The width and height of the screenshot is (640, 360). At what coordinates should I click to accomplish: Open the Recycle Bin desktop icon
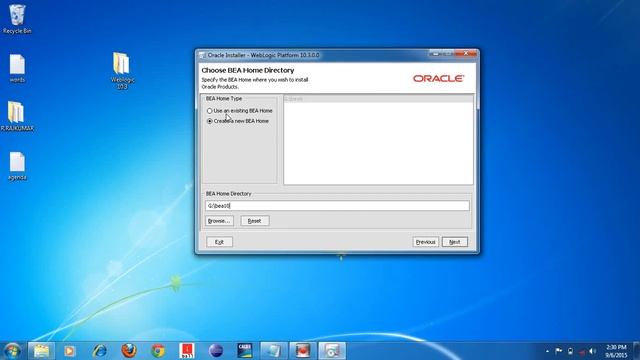tap(17, 19)
